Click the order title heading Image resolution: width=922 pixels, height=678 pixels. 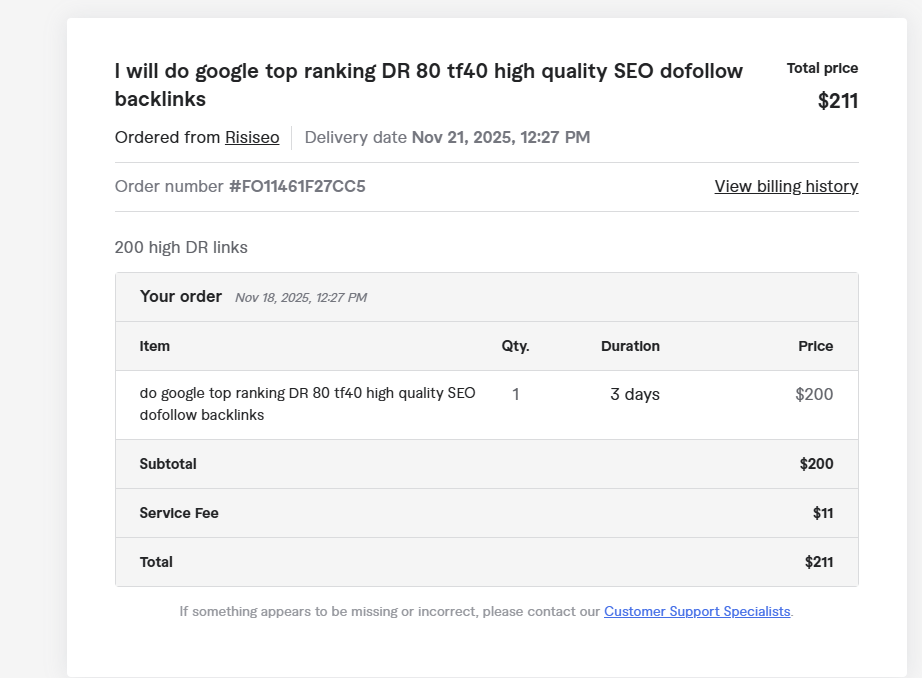tap(428, 85)
